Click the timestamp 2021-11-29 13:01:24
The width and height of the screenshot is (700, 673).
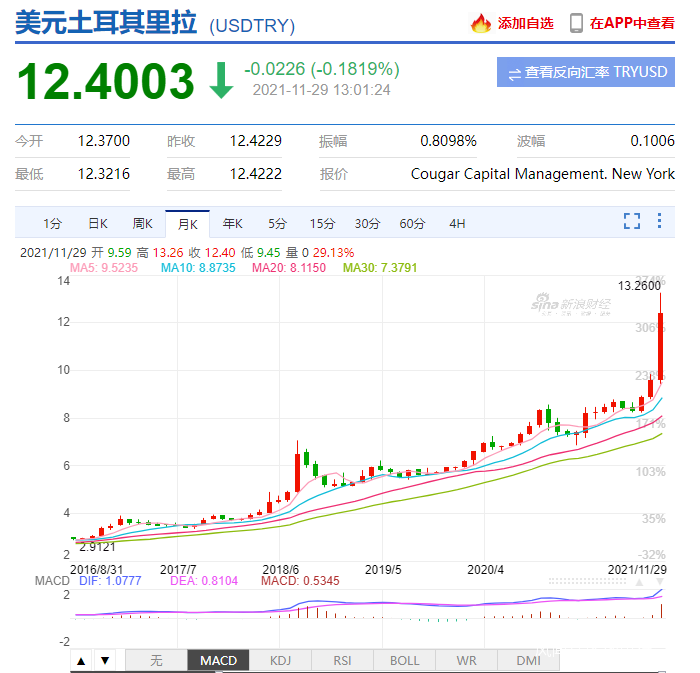[321, 90]
